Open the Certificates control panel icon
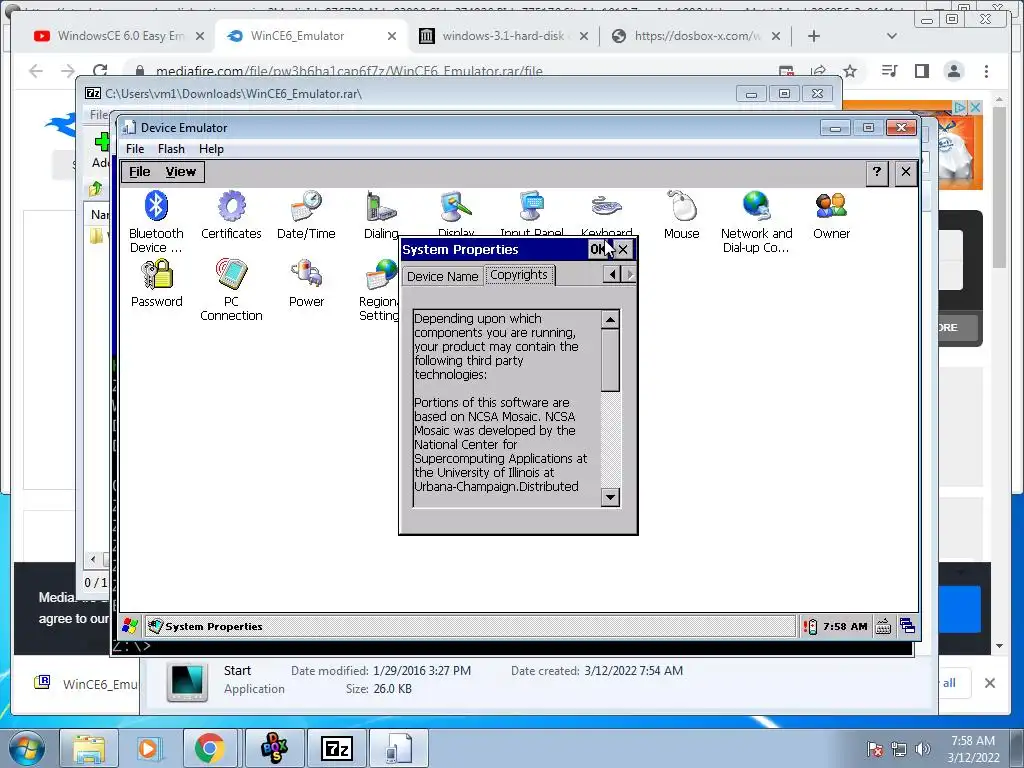Viewport: 1024px width, 768px height. pos(231,214)
